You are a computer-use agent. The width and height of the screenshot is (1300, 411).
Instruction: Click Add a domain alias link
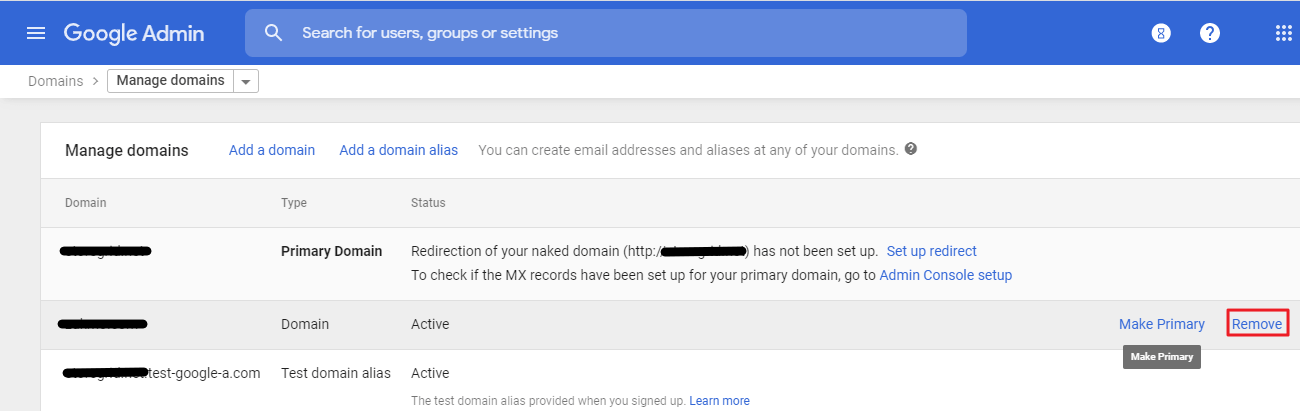pos(398,150)
